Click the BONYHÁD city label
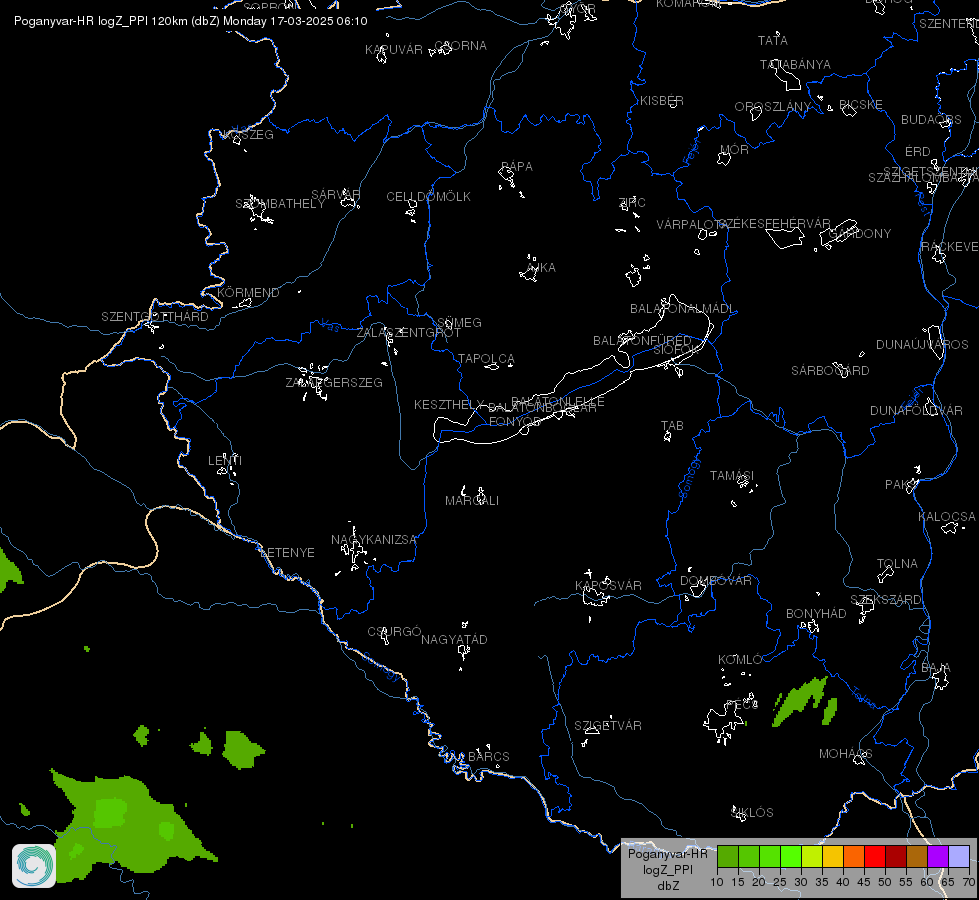 click(x=815, y=613)
